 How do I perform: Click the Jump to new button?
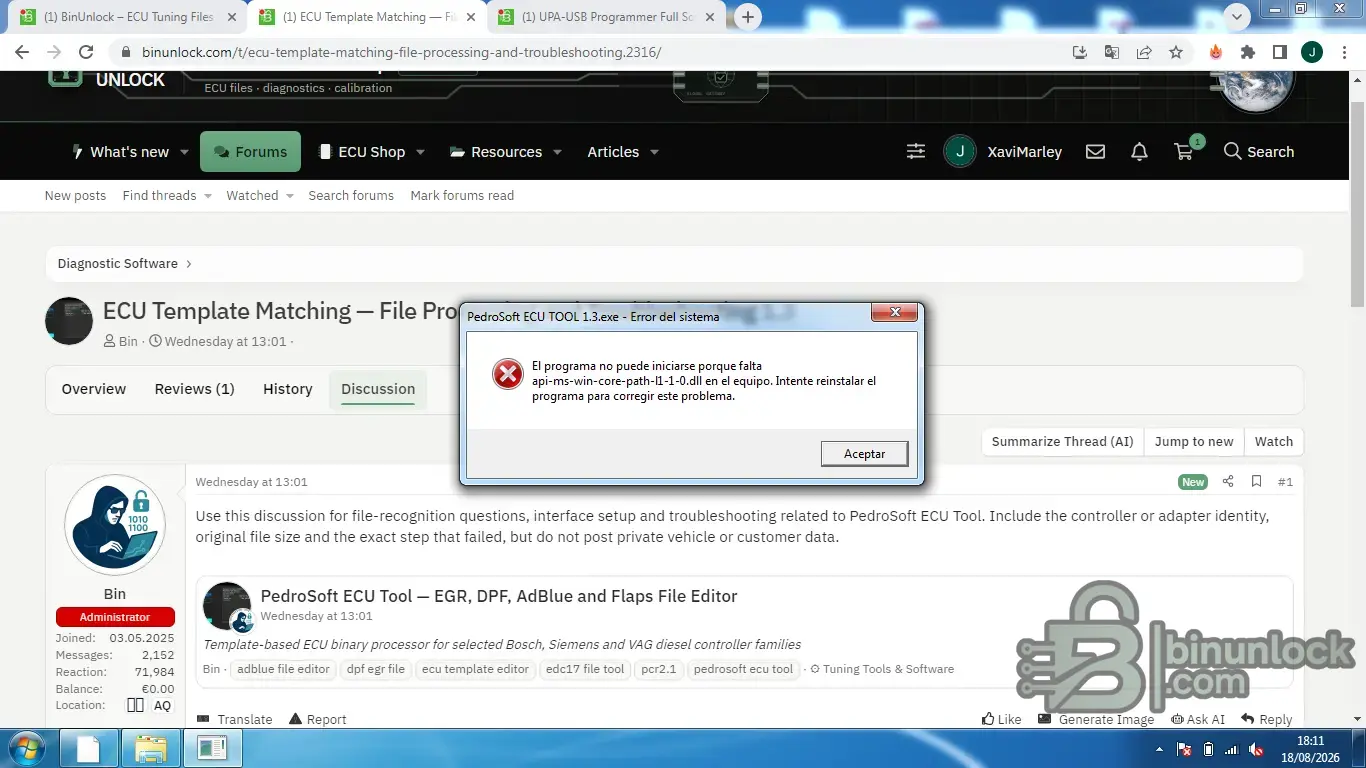(1194, 441)
